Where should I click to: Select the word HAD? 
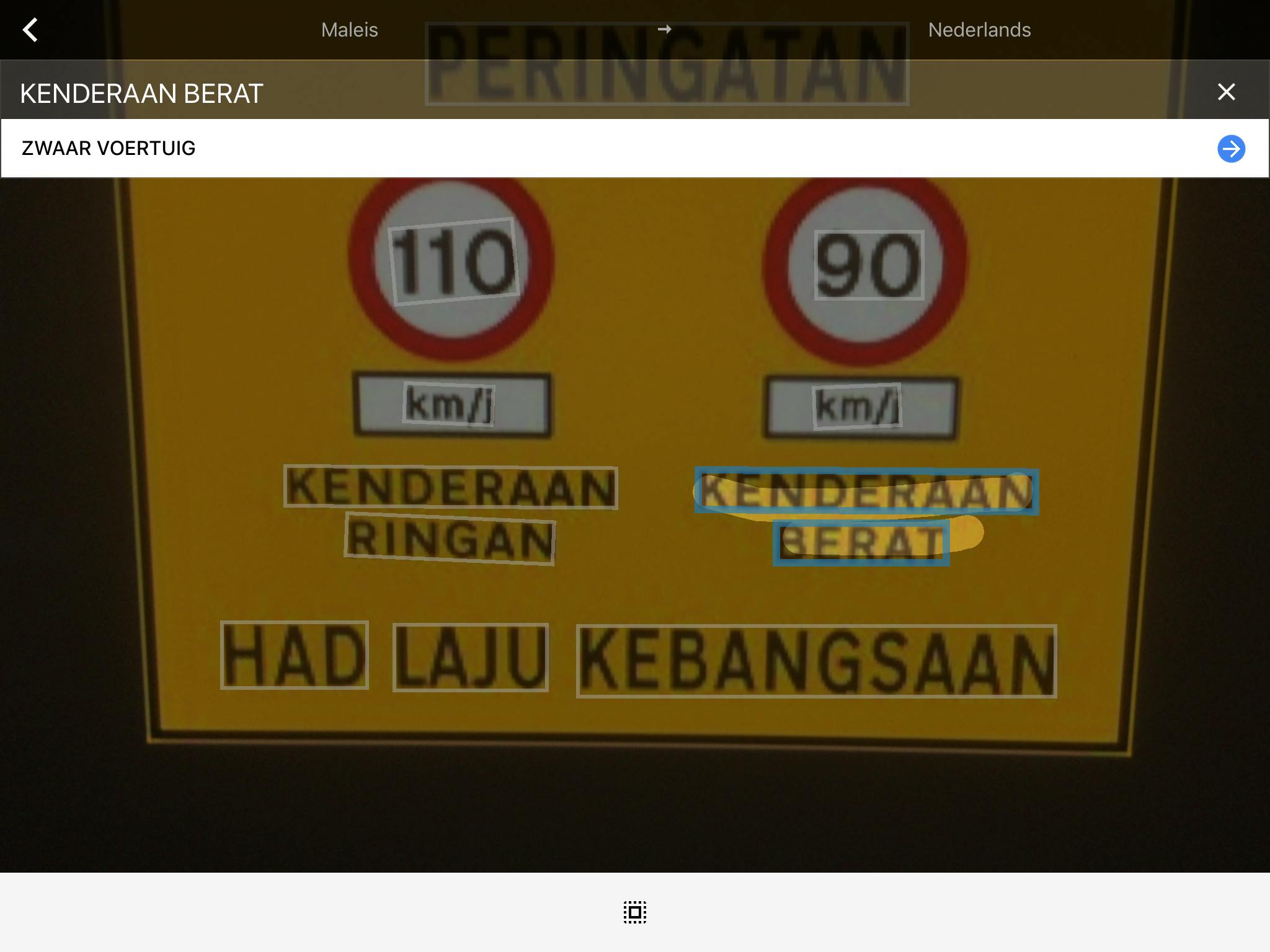click(295, 656)
